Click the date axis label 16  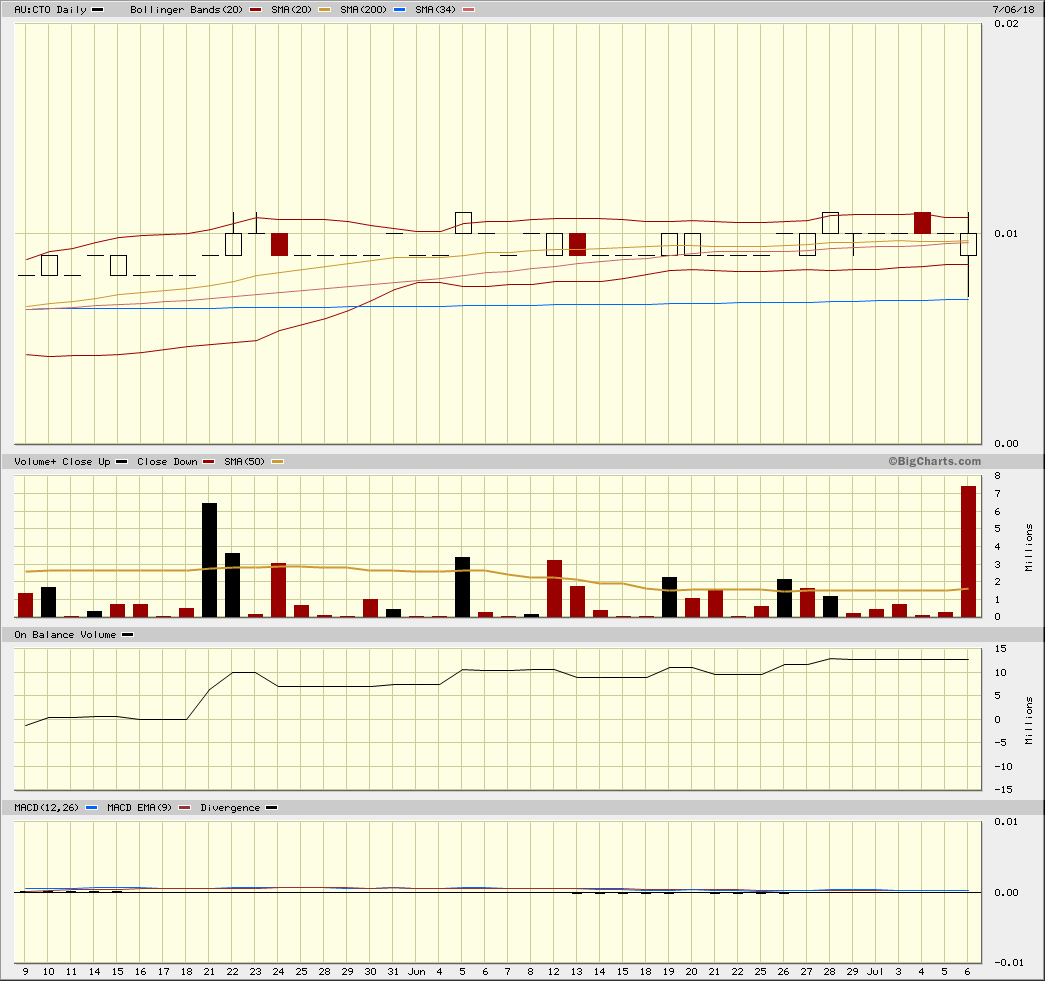point(141,972)
